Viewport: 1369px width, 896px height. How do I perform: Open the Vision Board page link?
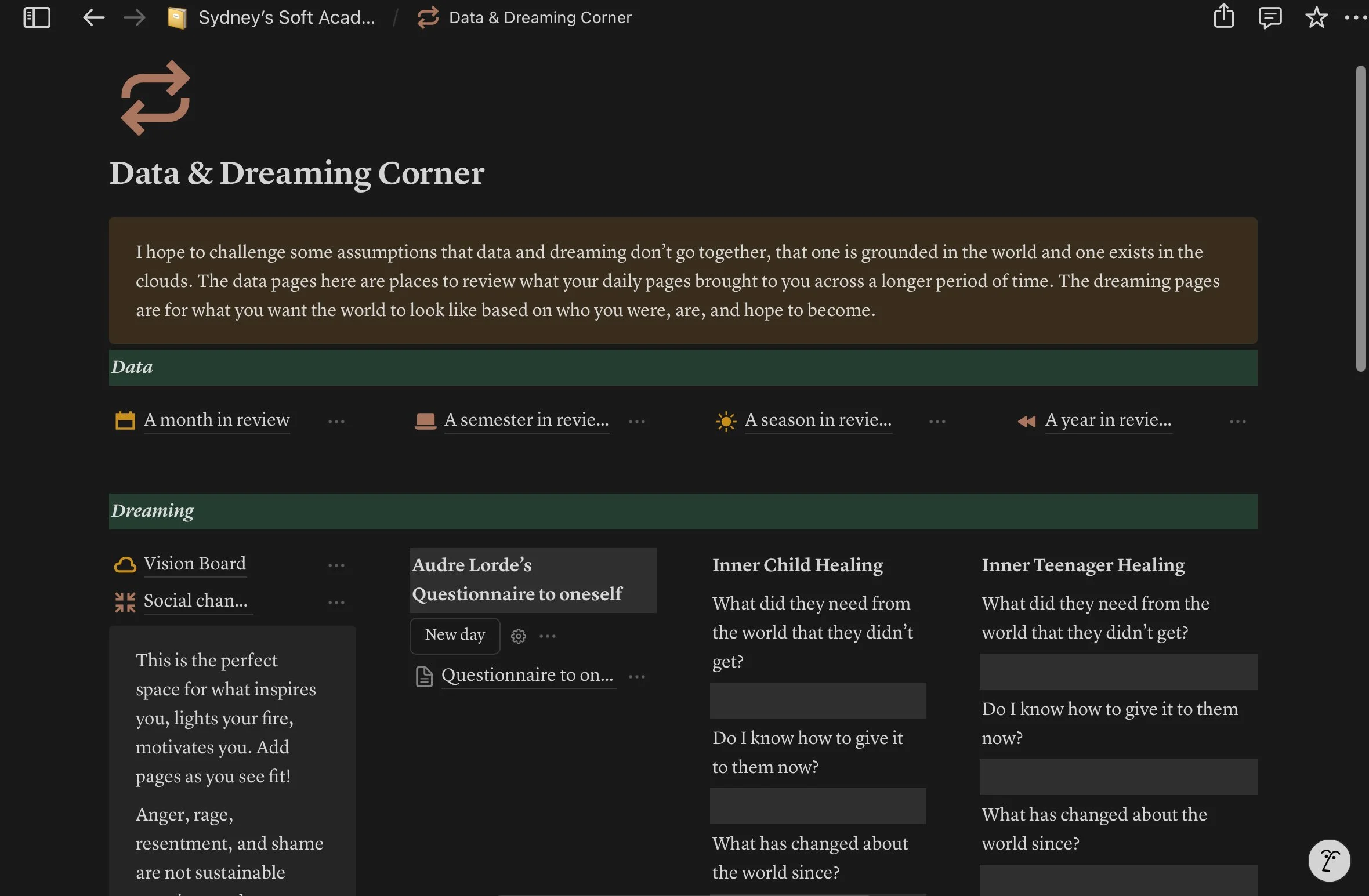(x=194, y=564)
